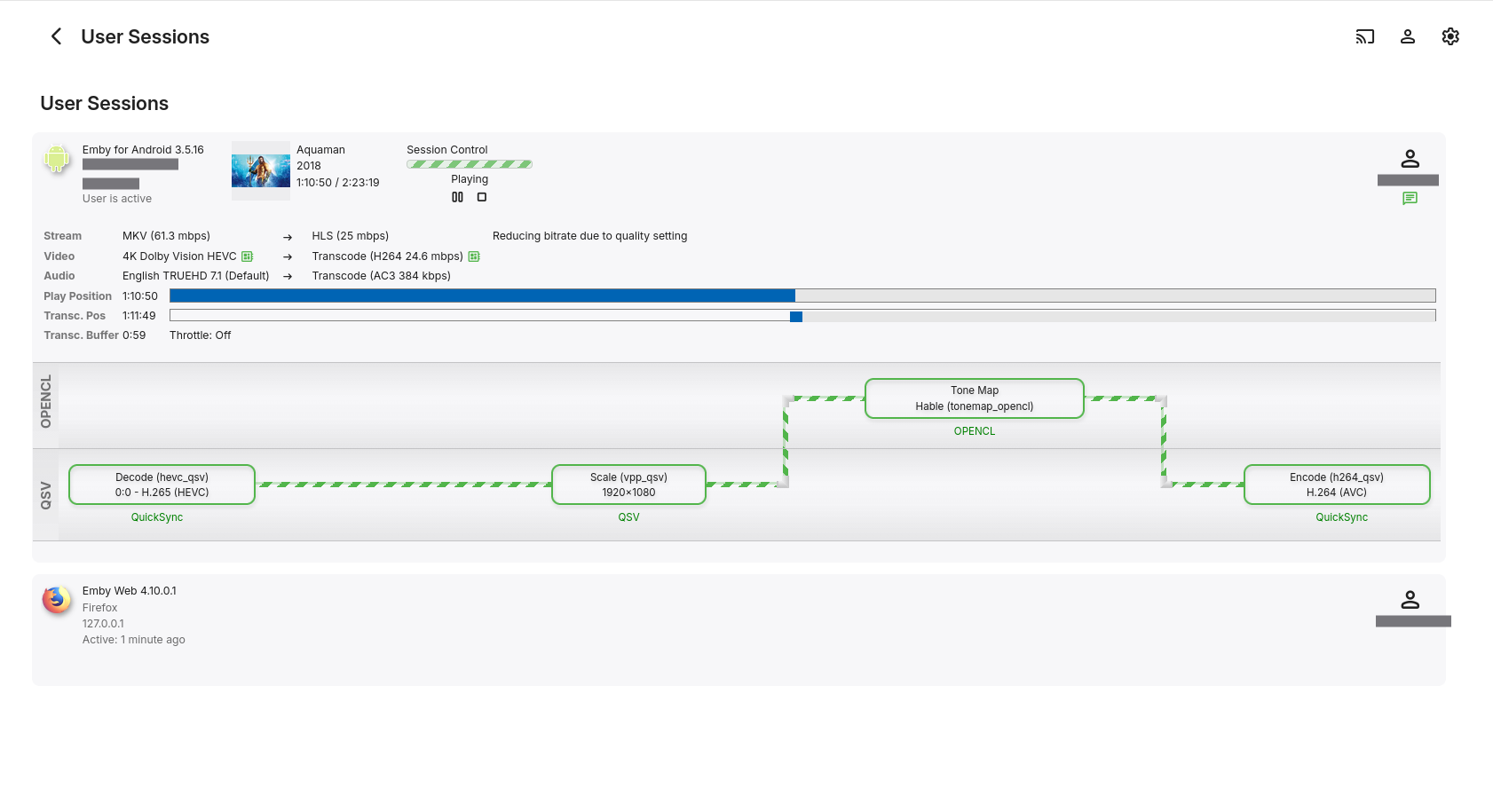
Task: Click the Play Position progress bar
Action: 802,296
